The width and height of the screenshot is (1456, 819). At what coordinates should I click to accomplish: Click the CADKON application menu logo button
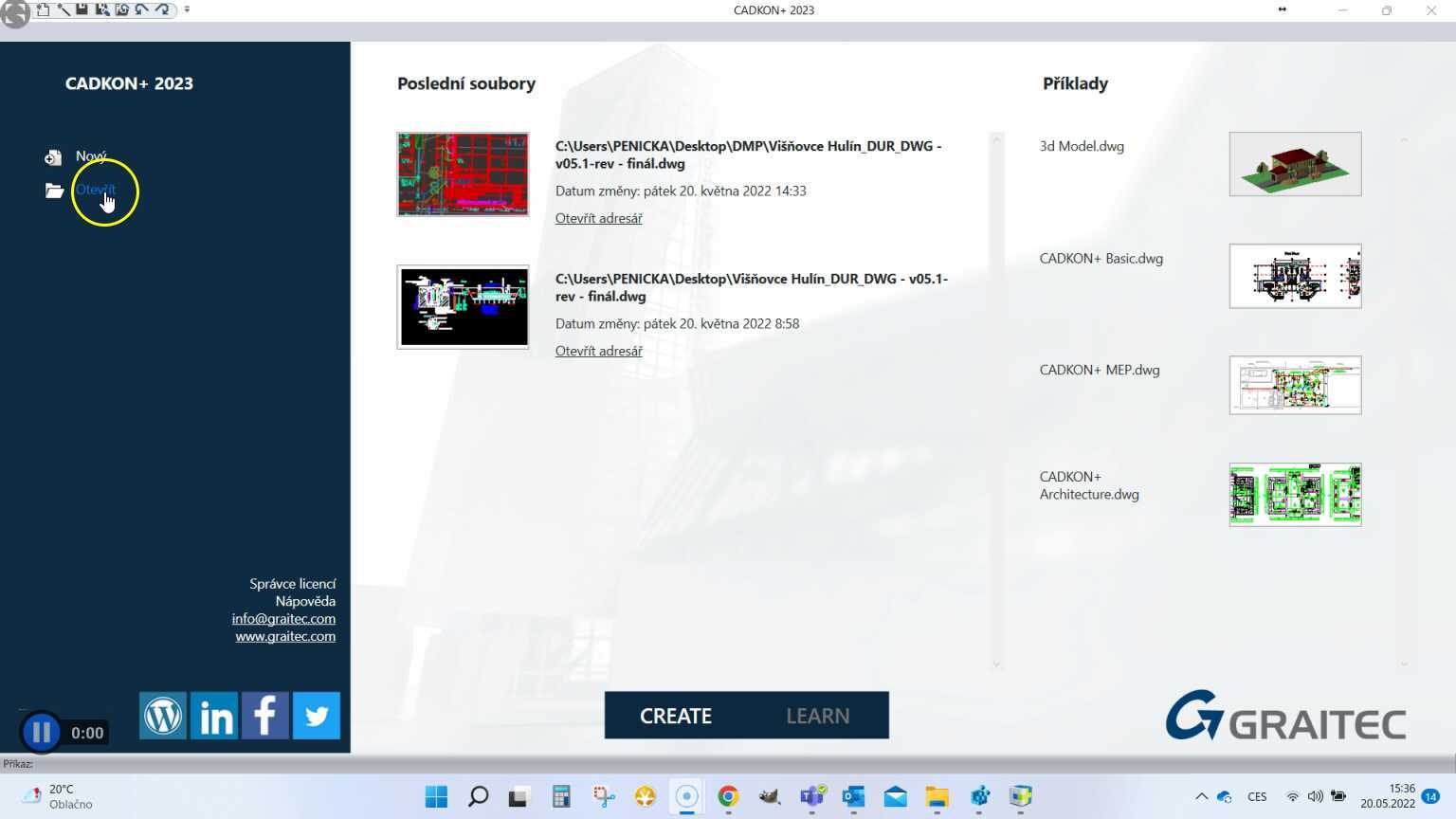tap(14, 13)
